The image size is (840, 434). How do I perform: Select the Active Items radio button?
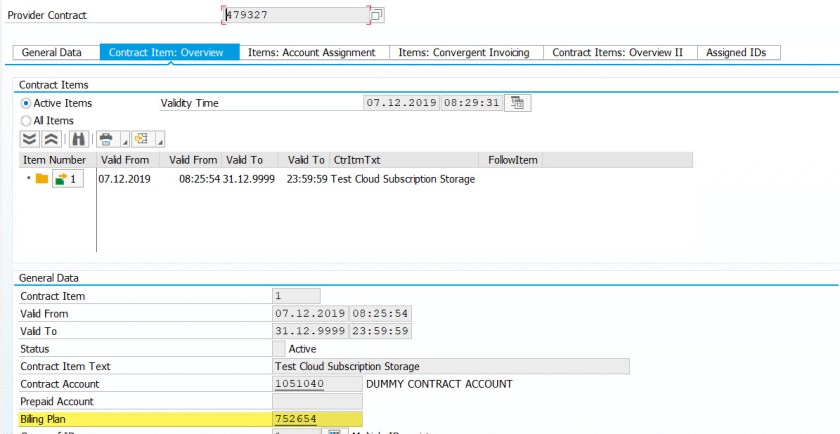tap(26, 103)
